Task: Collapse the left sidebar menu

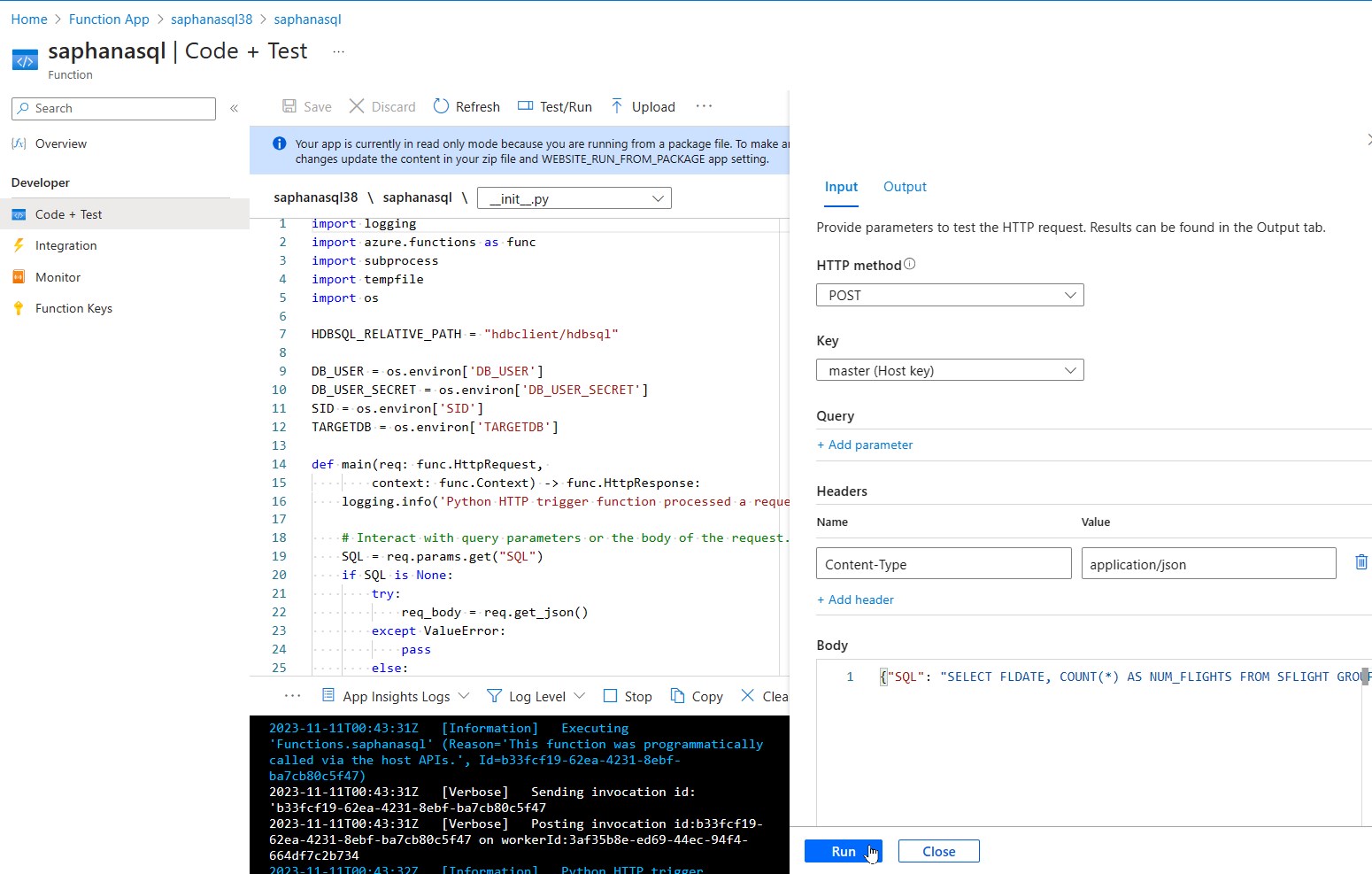Action: (x=235, y=108)
